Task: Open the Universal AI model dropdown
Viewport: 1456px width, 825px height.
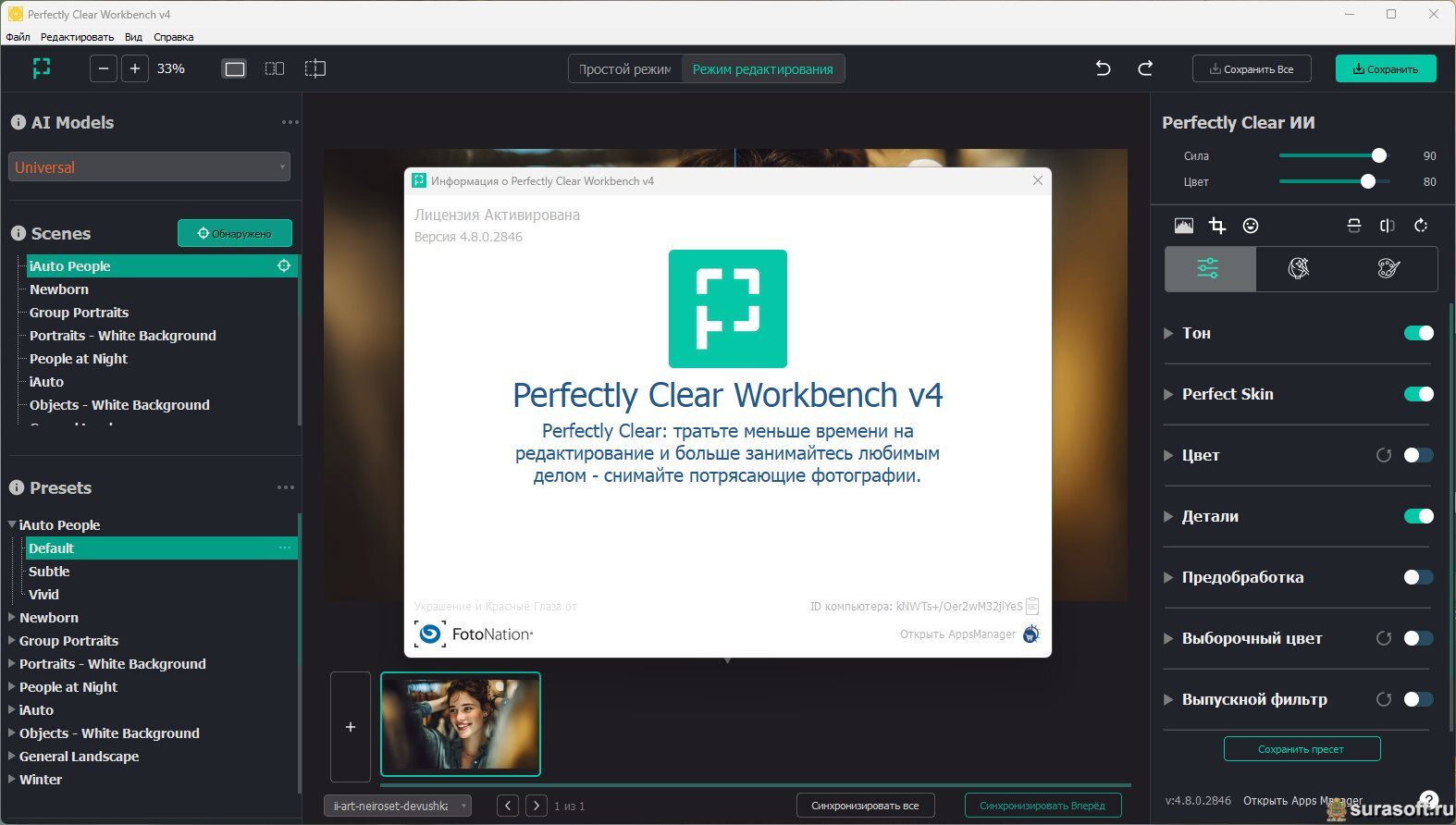Action: (x=149, y=166)
